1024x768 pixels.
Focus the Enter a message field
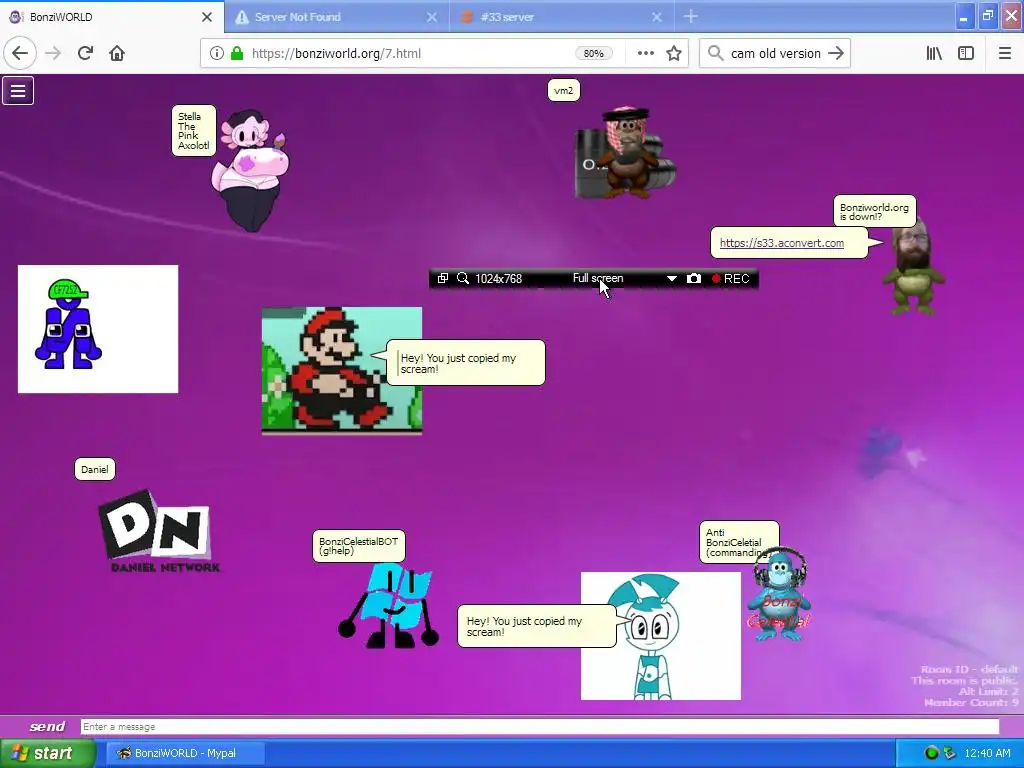tap(539, 727)
